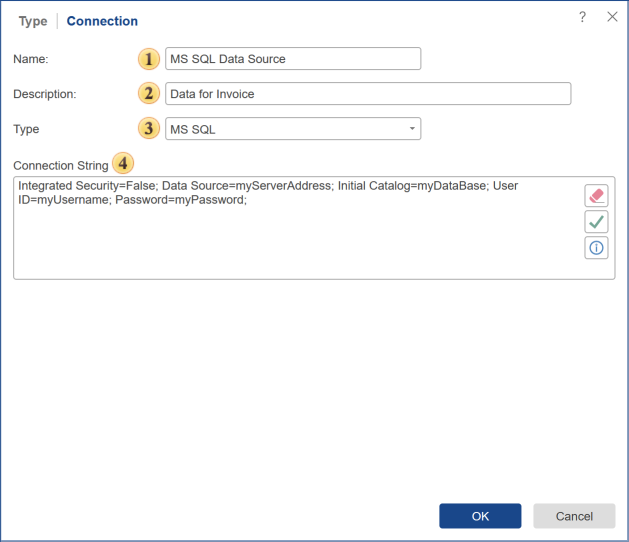Expand the Type dropdown showing MS SQL

[412, 129]
